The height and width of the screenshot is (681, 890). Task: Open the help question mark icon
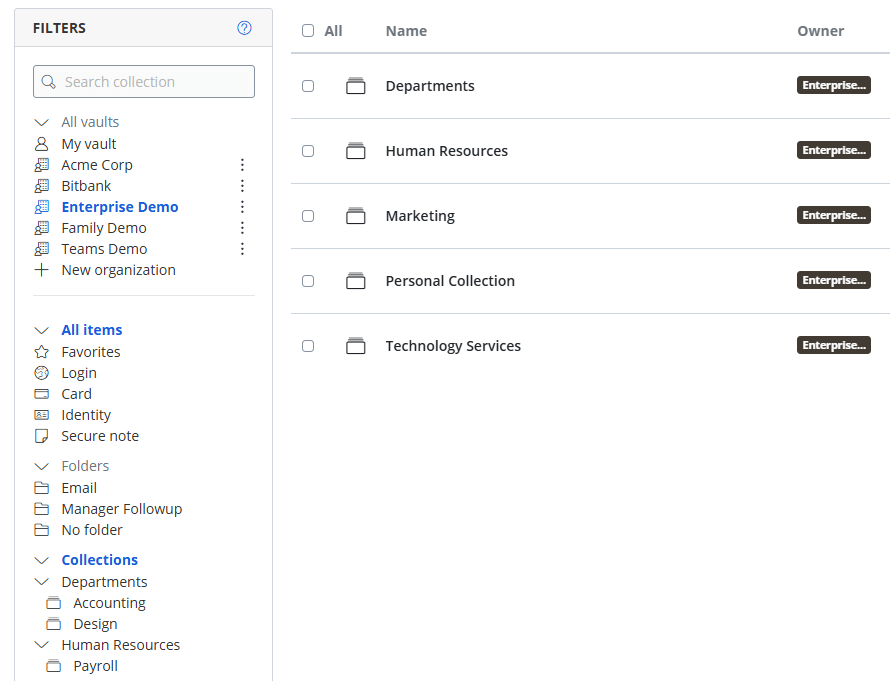244,28
